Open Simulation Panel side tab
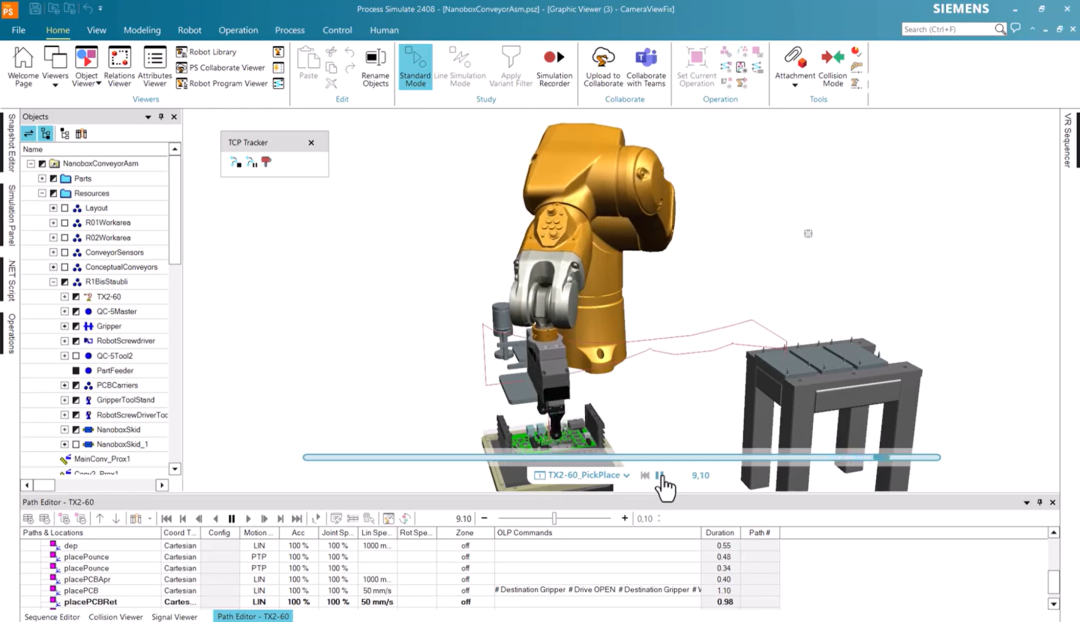 pos(12,215)
